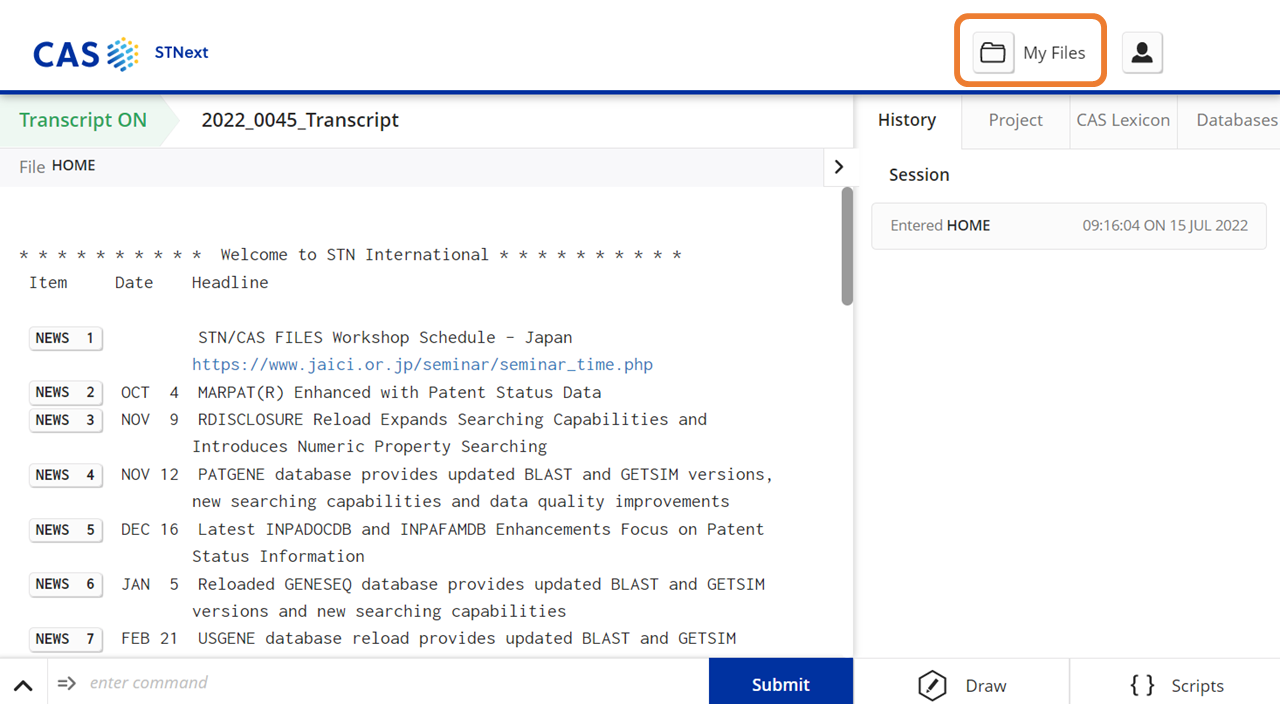
Task: Open the My Files folder icon
Action: 993,53
